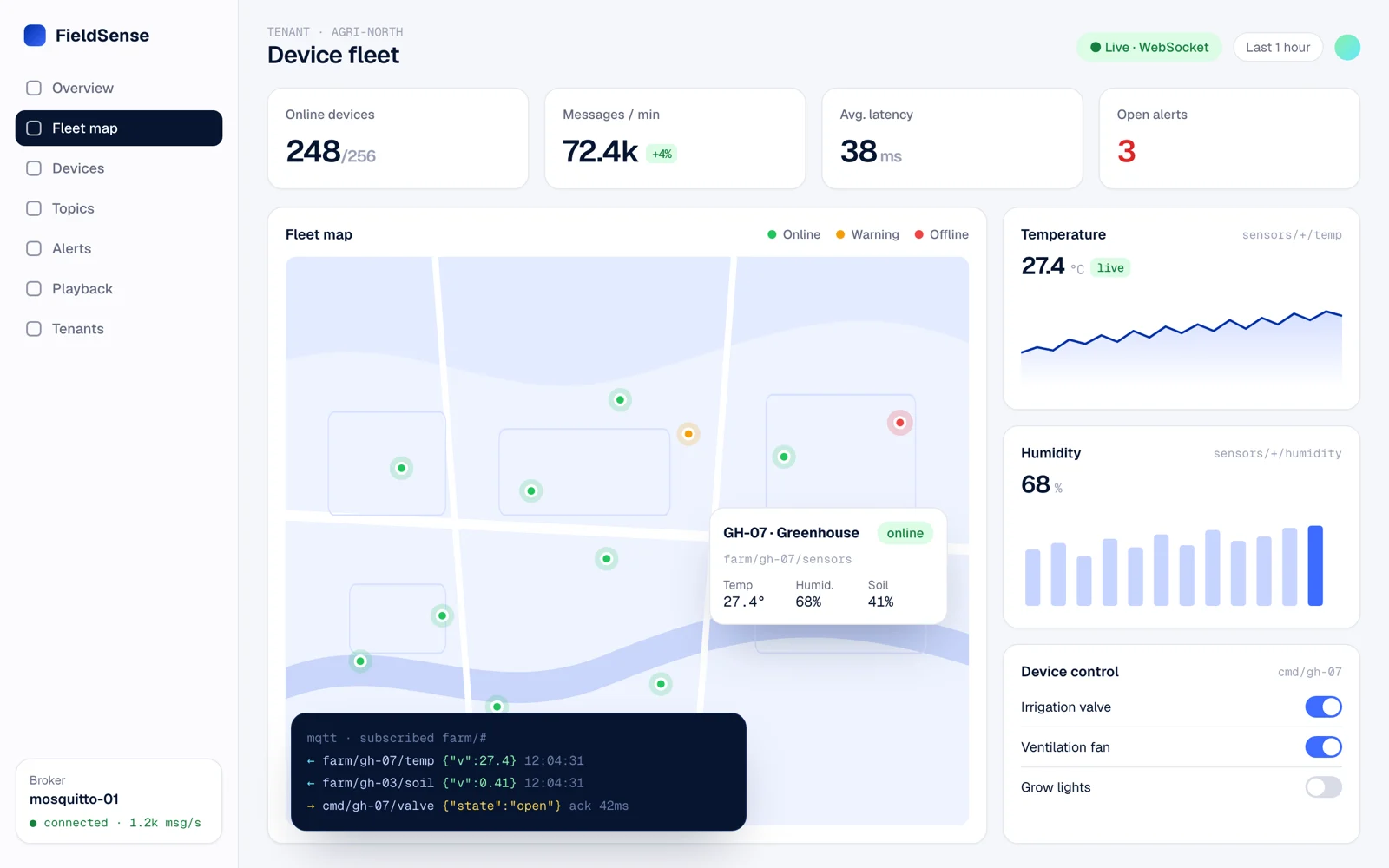Click the live badge beside temperature value
This screenshot has height=868, width=1389.
pyautogui.click(x=1110, y=268)
